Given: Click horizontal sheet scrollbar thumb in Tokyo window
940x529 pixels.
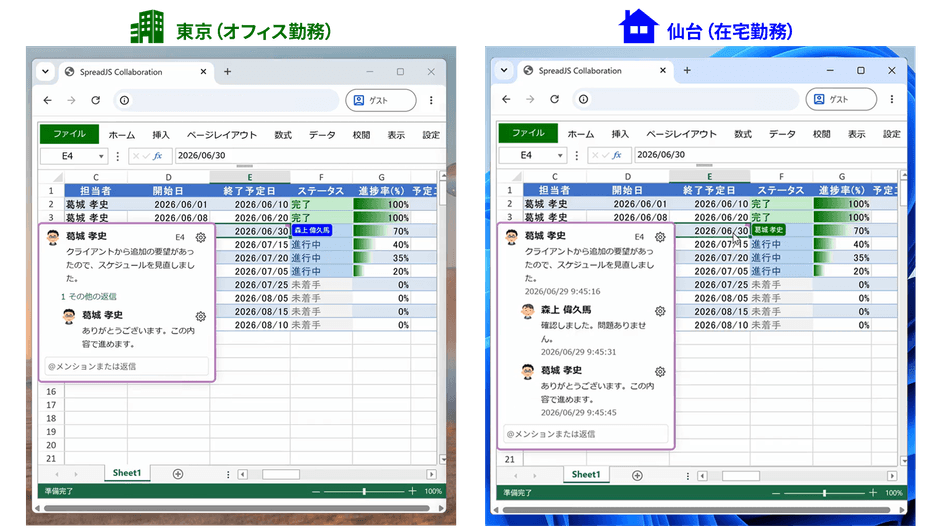Looking at the screenshot, I should [281, 474].
